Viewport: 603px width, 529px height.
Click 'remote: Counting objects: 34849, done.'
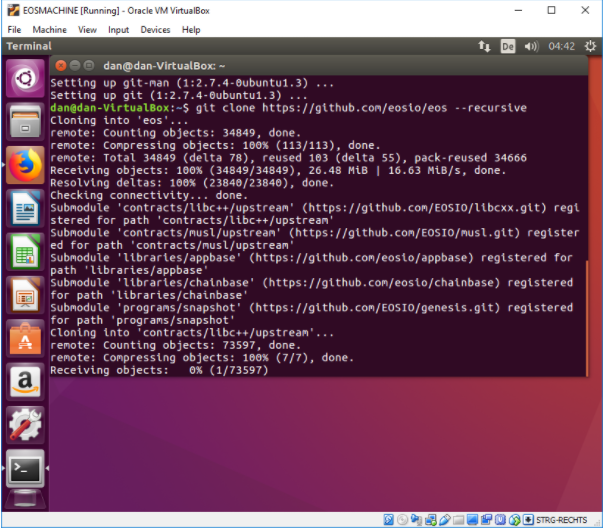click(x=175, y=133)
